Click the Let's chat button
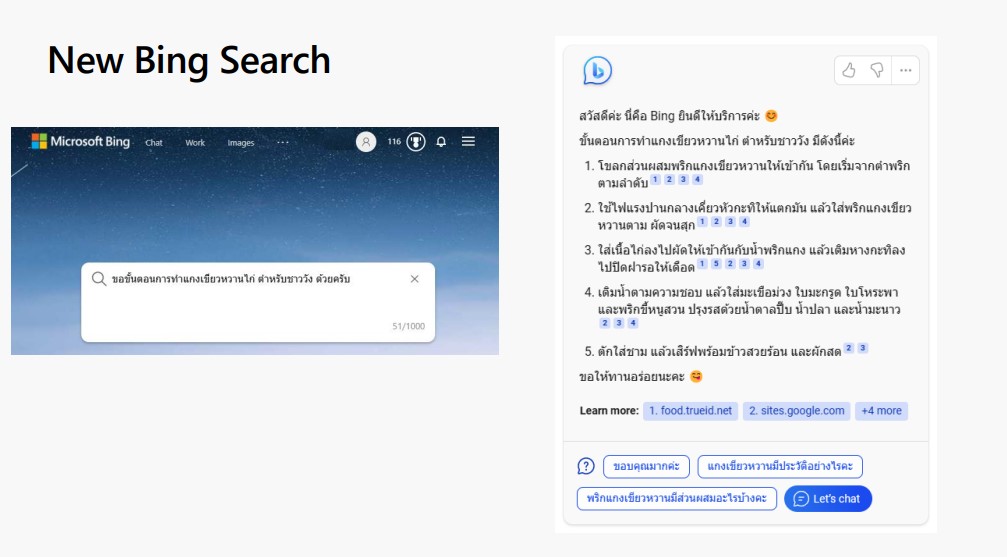This screenshot has width=1007, height=557. click(828, 499)
